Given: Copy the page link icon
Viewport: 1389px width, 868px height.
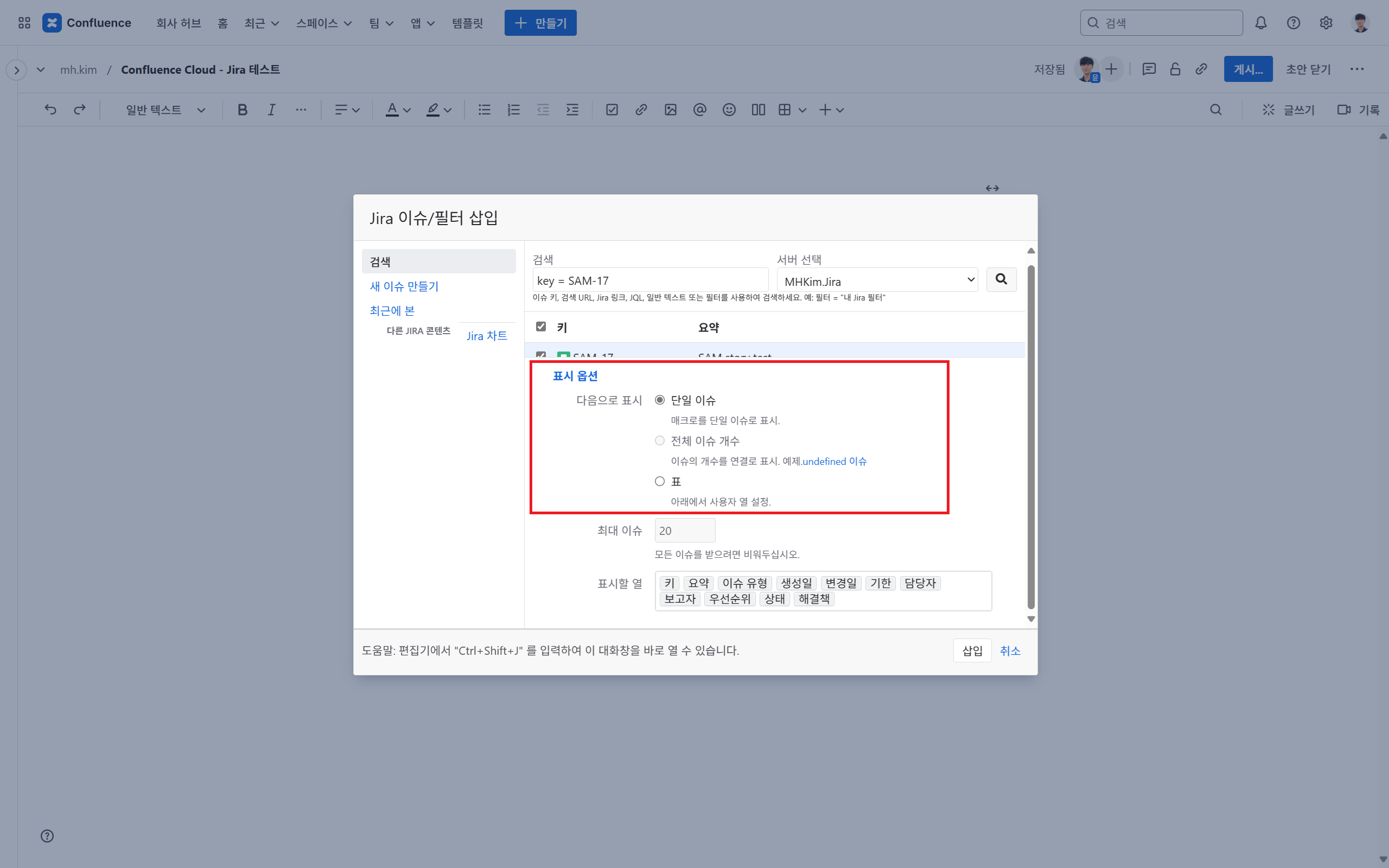Looking at the screenshot, I should coord(1201,69).
